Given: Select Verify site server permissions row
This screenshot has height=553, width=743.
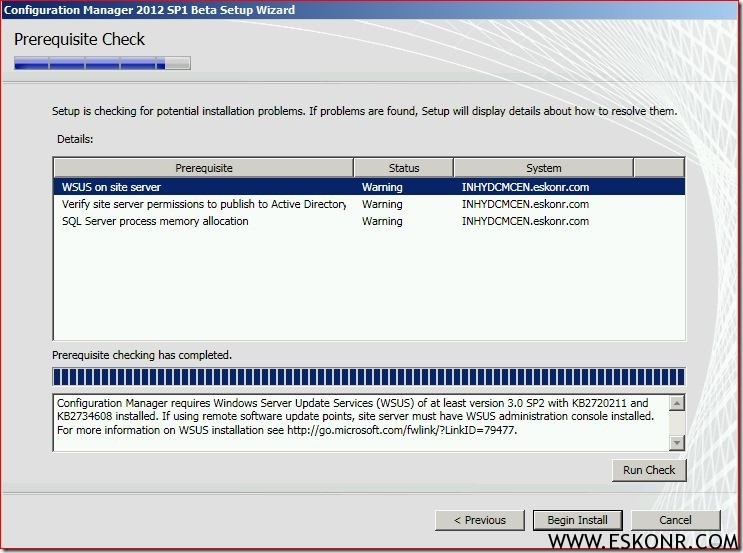Looking at the screenshot, I should (x=369, y=204).
